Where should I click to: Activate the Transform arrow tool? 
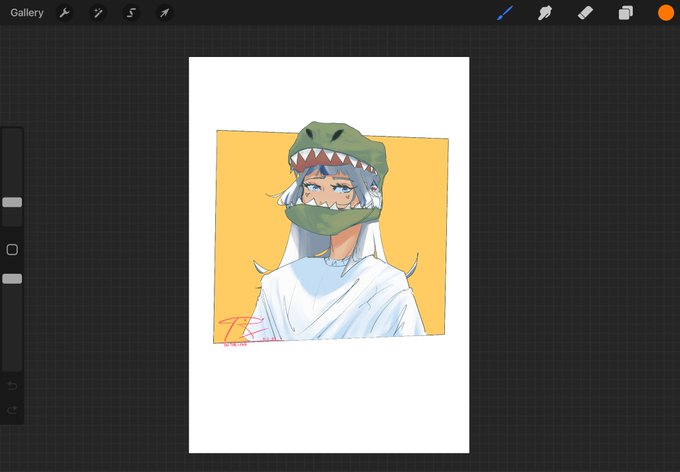click(x=164, y=13)
